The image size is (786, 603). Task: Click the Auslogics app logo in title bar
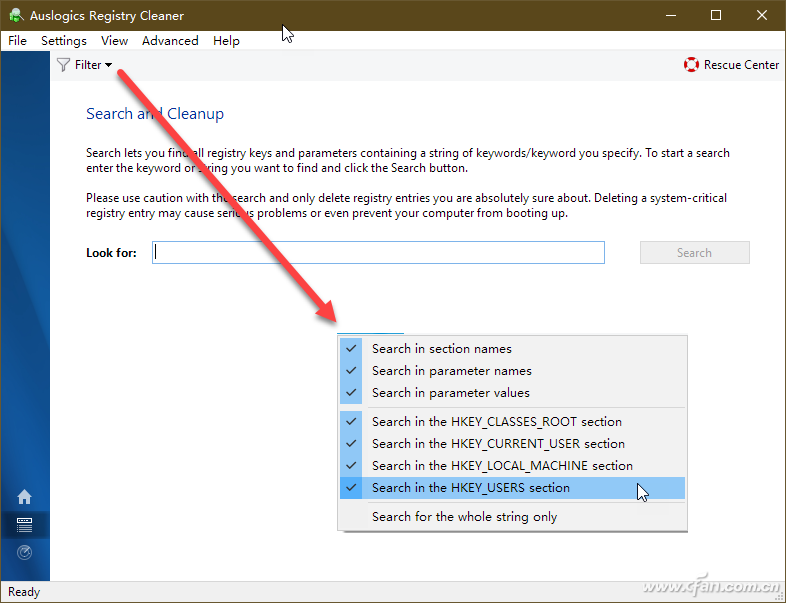pyautogui.click(x=16, y=15)
